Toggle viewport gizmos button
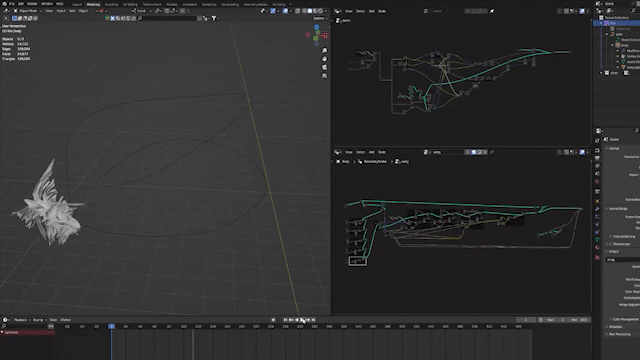Viewport: 640px width, 360px height. [x=273, y=11]
